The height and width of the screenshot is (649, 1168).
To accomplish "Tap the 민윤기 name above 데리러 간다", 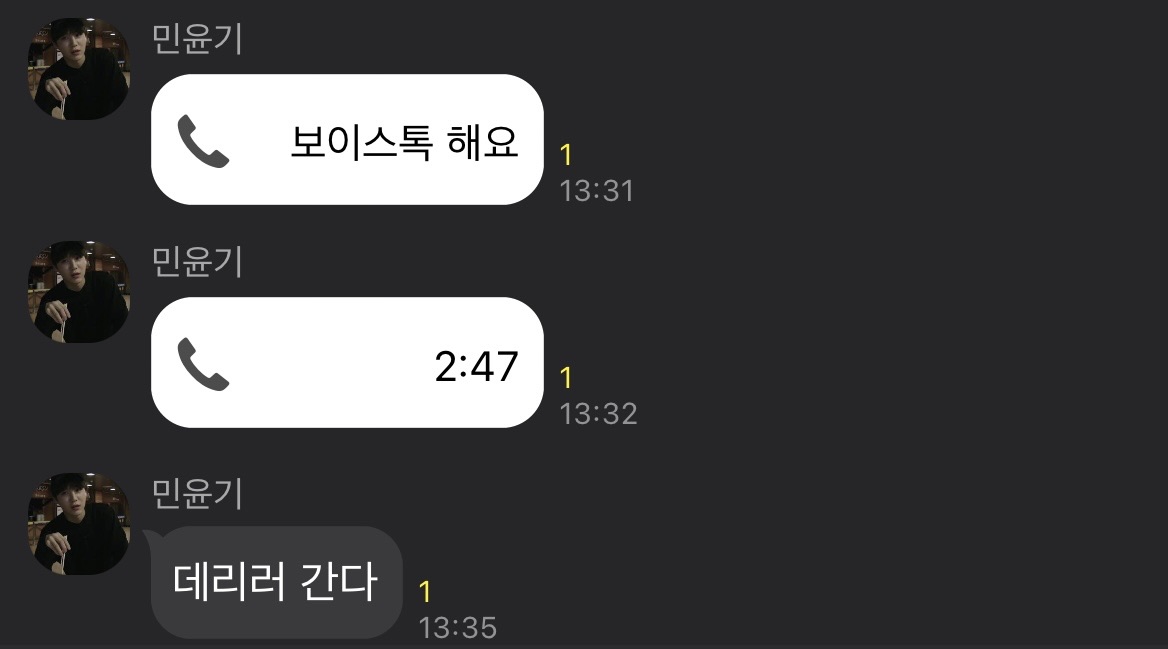I will [197, 493].
